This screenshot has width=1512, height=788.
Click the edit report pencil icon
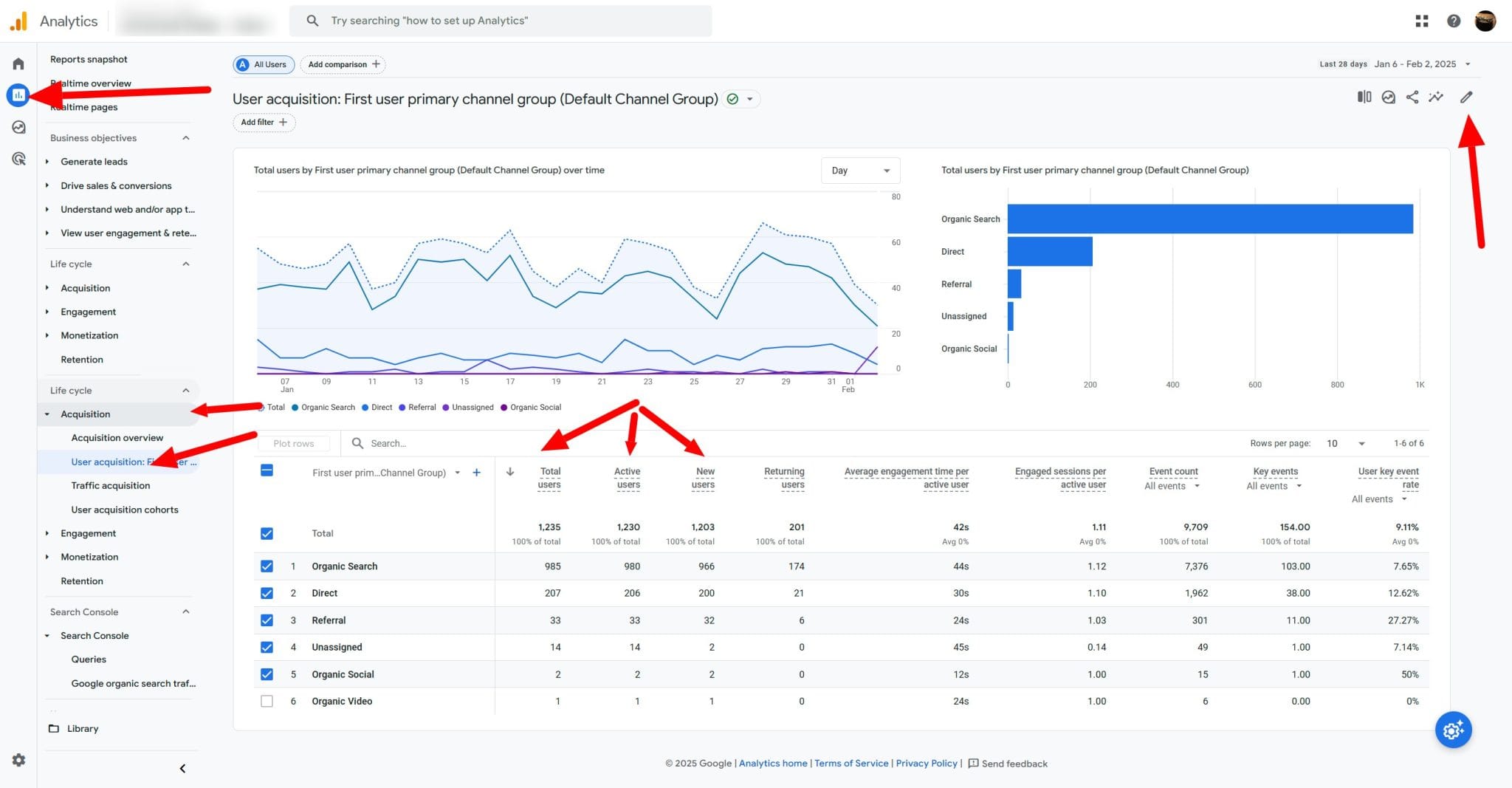pyautogui.click(x=1467, y=97)
